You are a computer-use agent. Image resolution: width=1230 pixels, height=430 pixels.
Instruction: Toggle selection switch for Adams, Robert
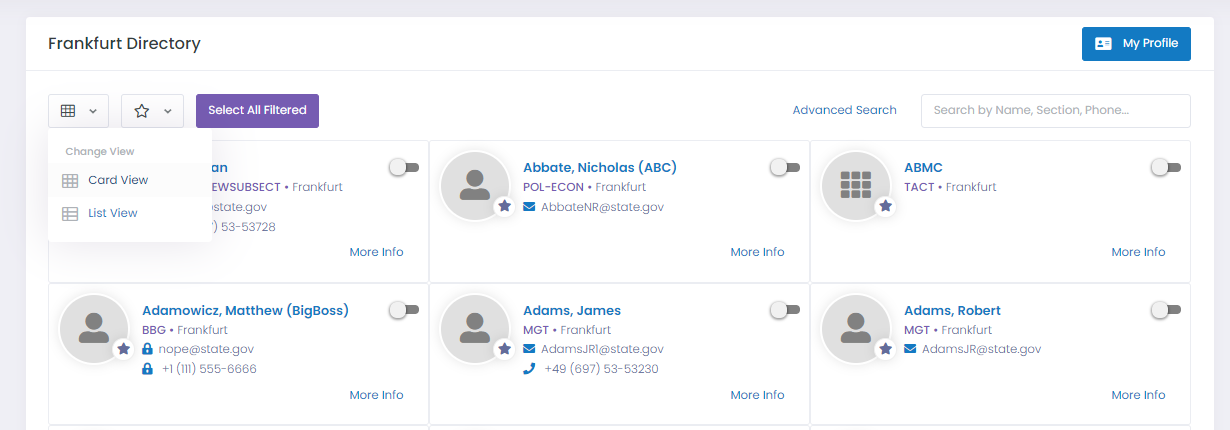[1166, 310]
